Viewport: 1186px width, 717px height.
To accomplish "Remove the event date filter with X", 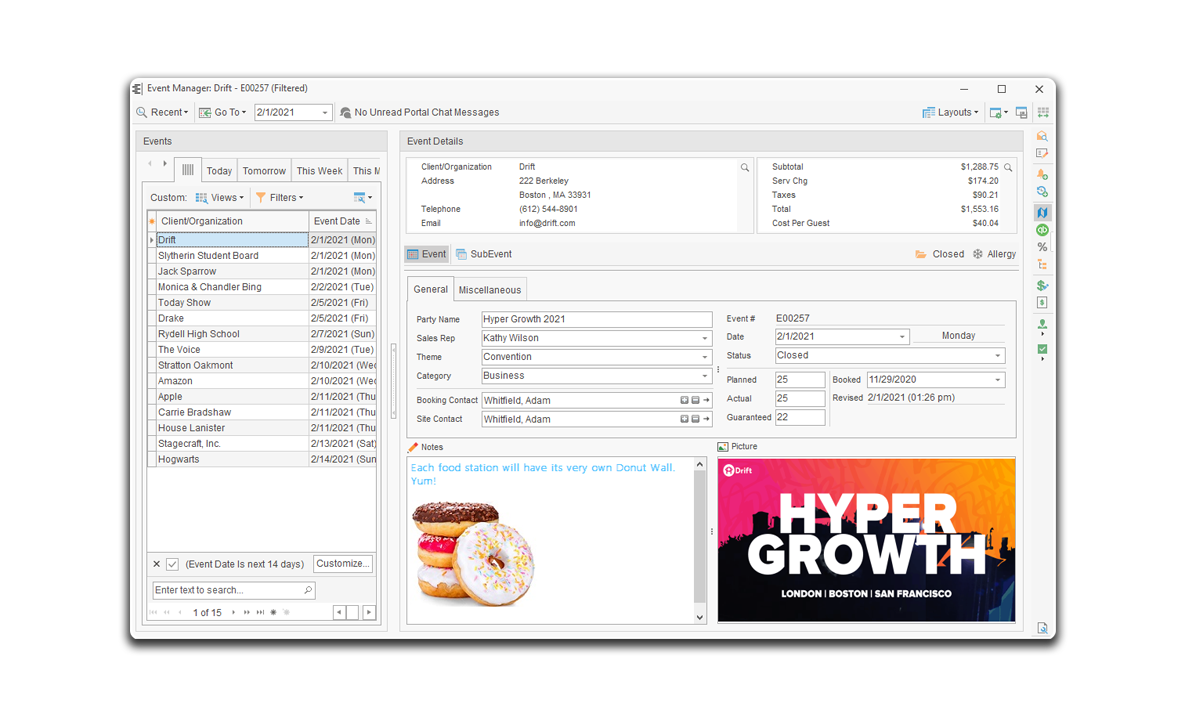I will 157,564.
